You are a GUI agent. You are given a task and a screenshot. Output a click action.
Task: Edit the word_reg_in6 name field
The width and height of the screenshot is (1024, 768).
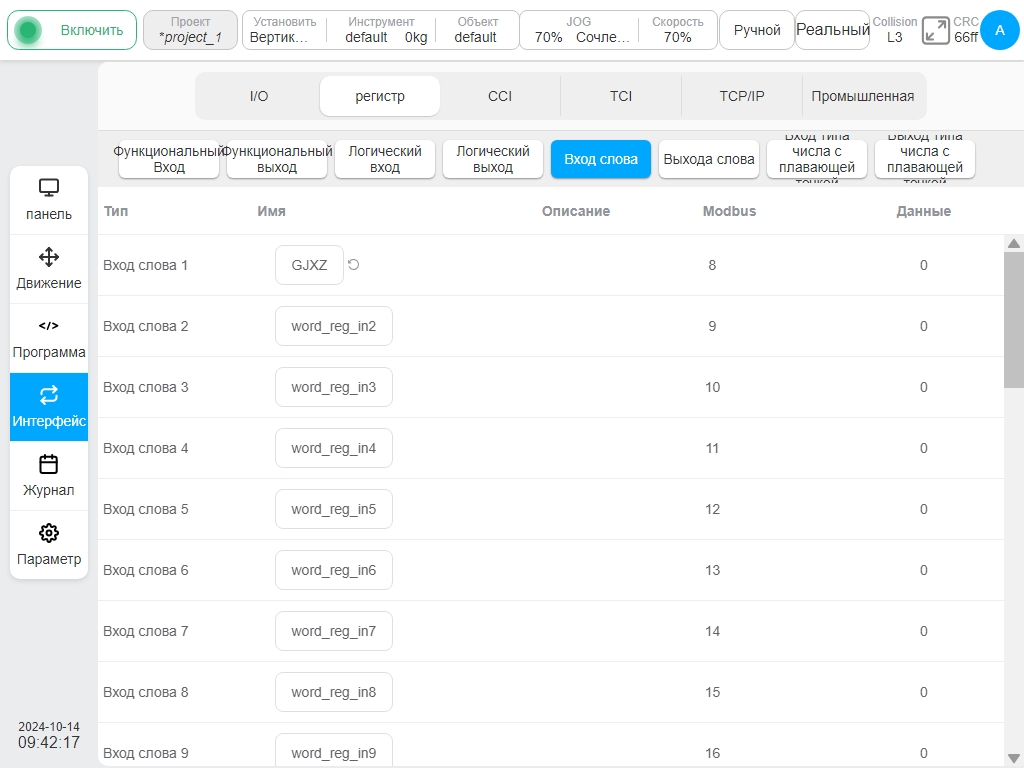tap(334, 570)
